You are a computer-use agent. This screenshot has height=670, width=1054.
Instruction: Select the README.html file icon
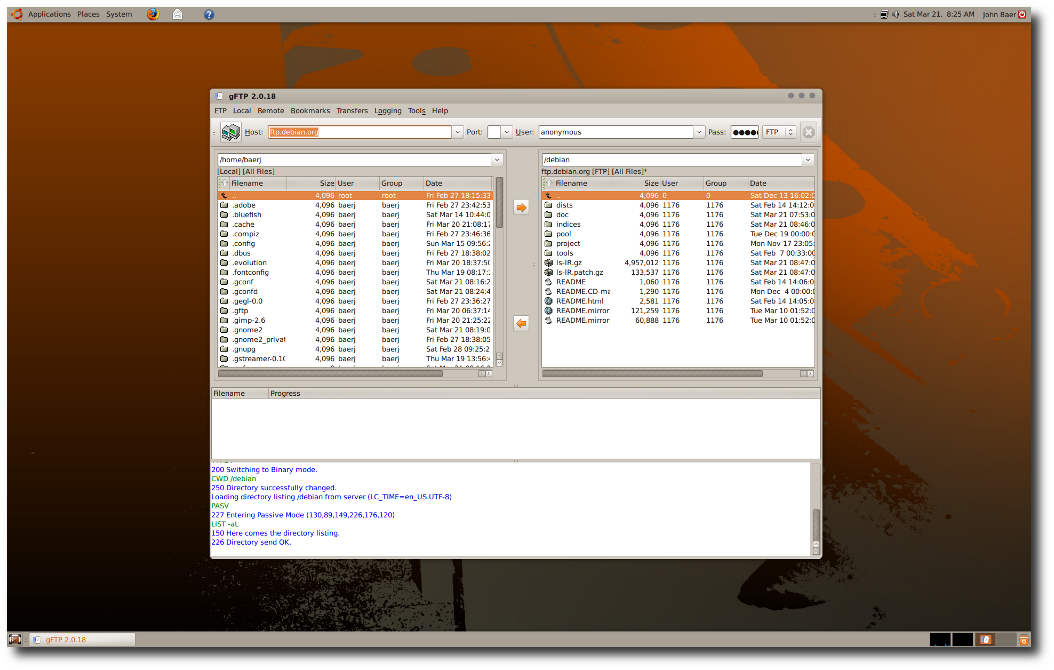[x=549, y=301]
